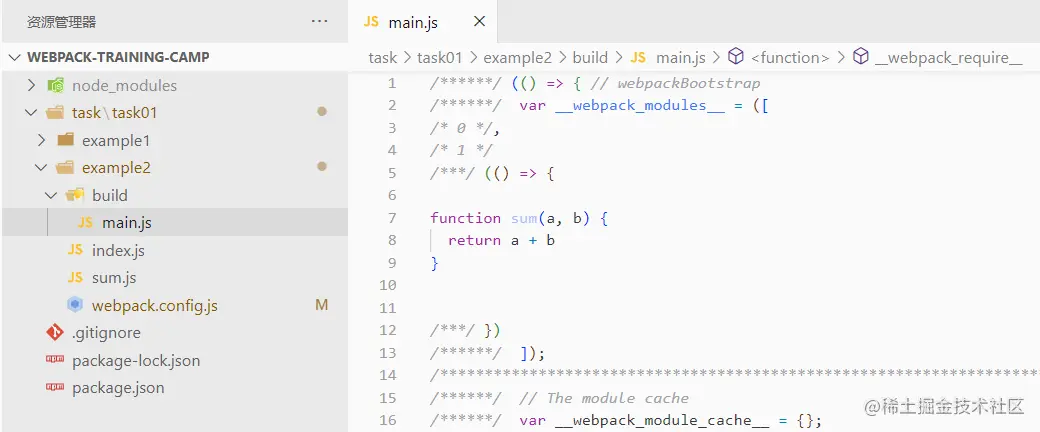Viewport: 1040px width, 432px height.
Task: Click the build folder icon
Action: coord(75,195)
